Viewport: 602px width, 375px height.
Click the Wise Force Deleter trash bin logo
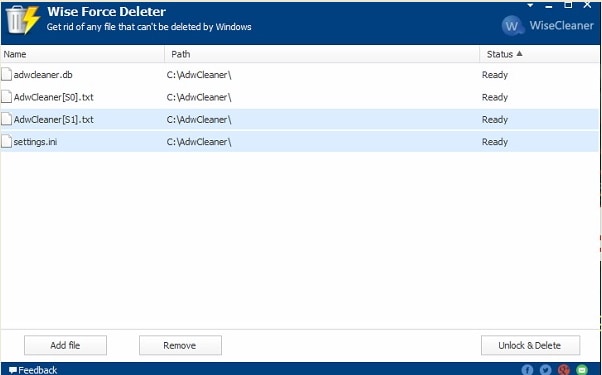(x=23, y=20)
